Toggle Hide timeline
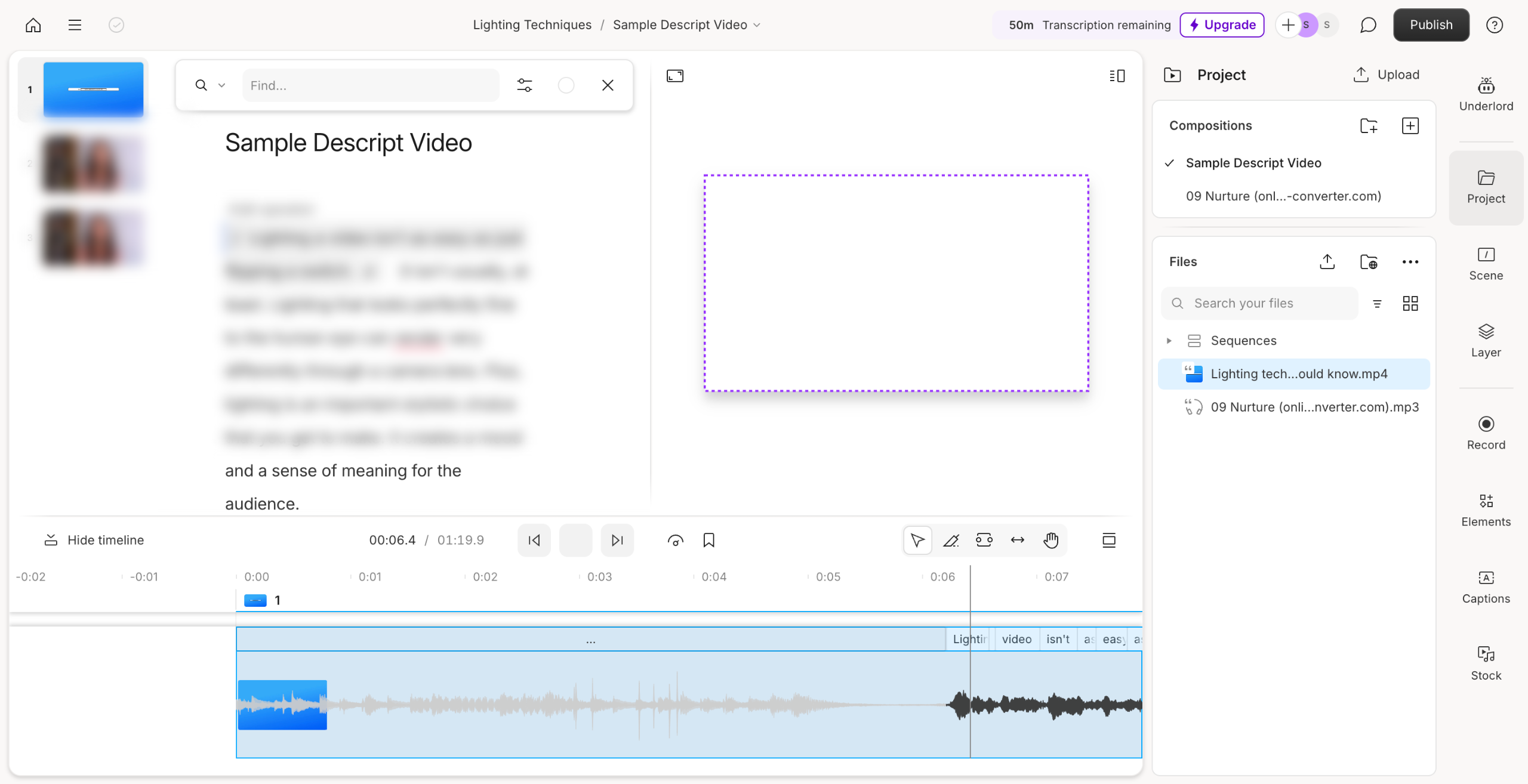1528x784 pixels. coord(94,541)
